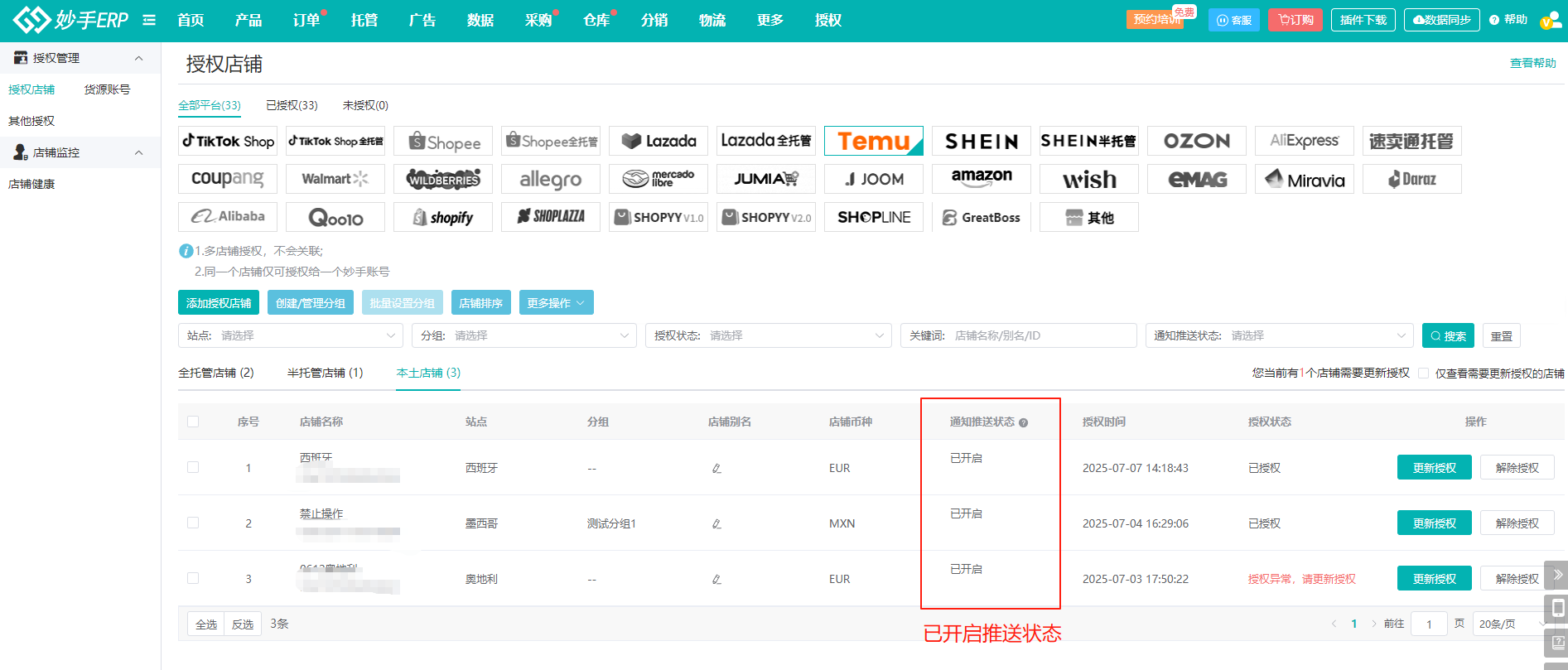Select the TikTok Shop platform logo

coord(228,141)
